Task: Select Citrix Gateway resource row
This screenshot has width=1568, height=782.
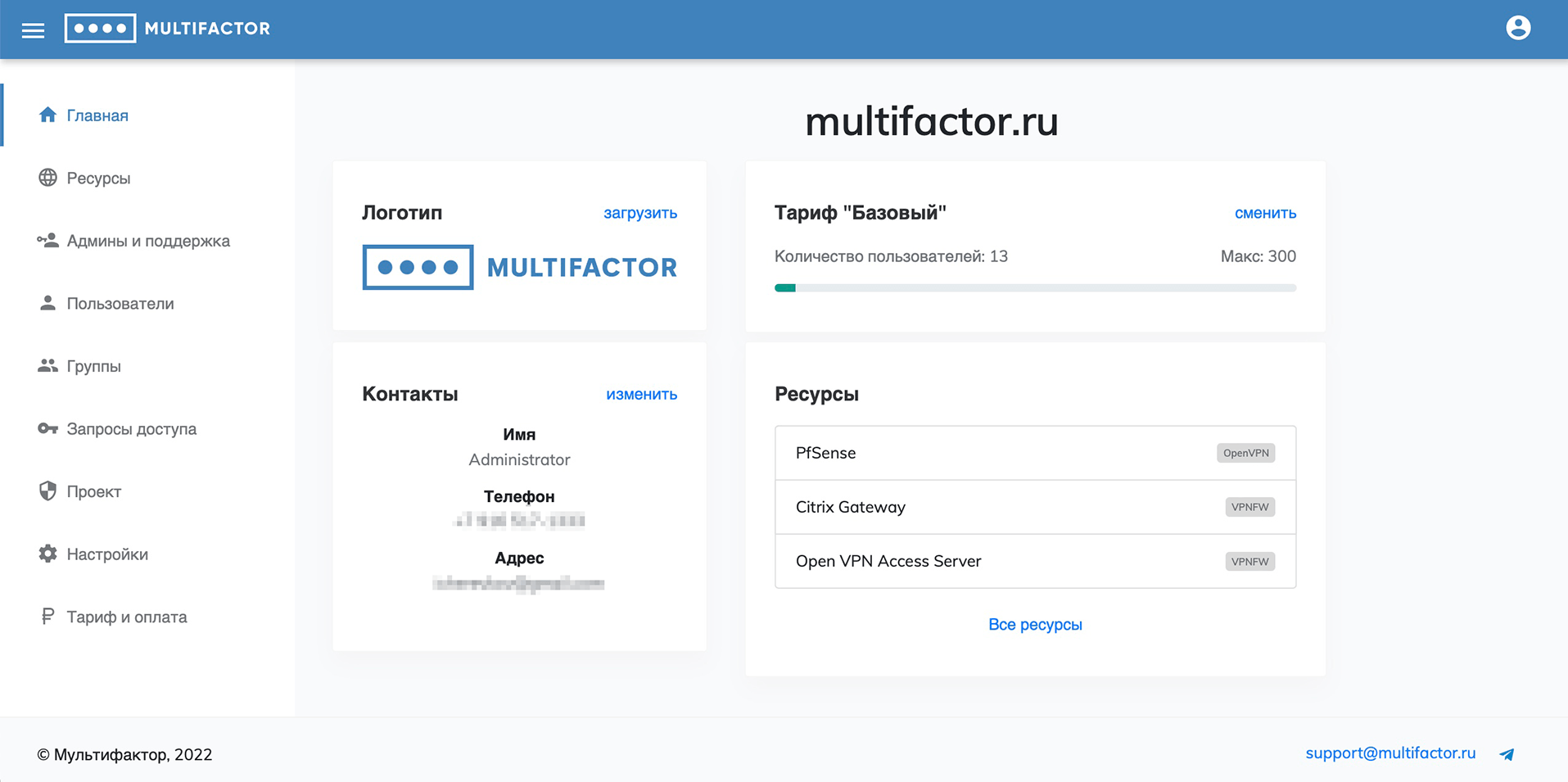Action: [x=1035, y=507]
